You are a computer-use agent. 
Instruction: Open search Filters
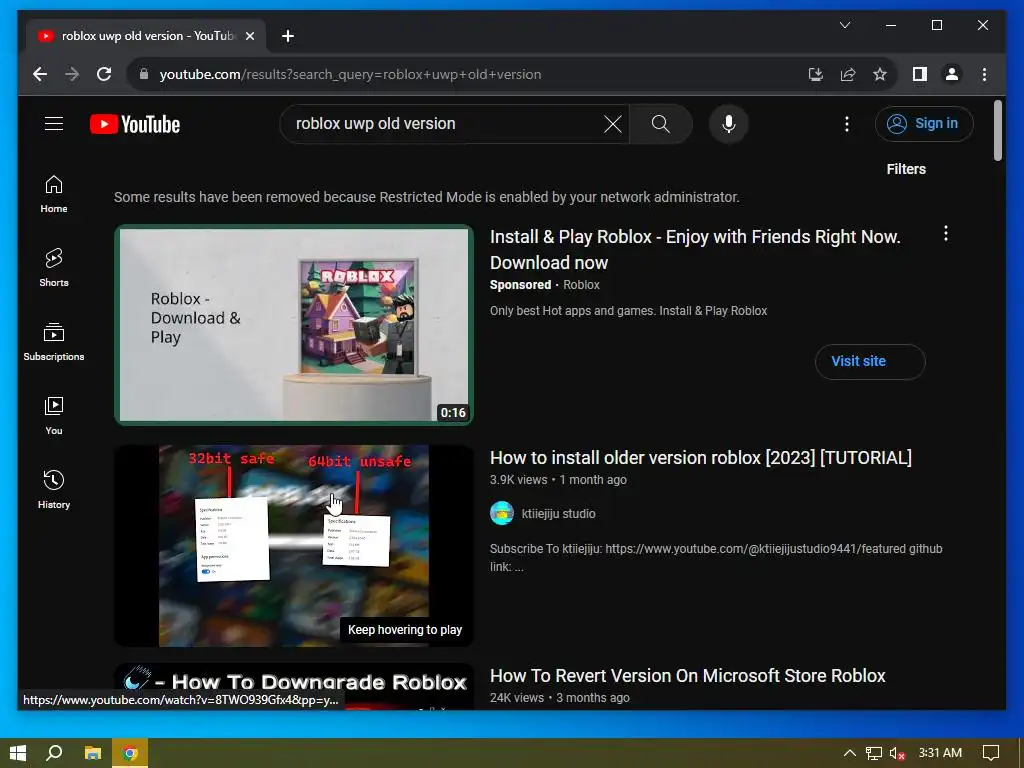906,169
